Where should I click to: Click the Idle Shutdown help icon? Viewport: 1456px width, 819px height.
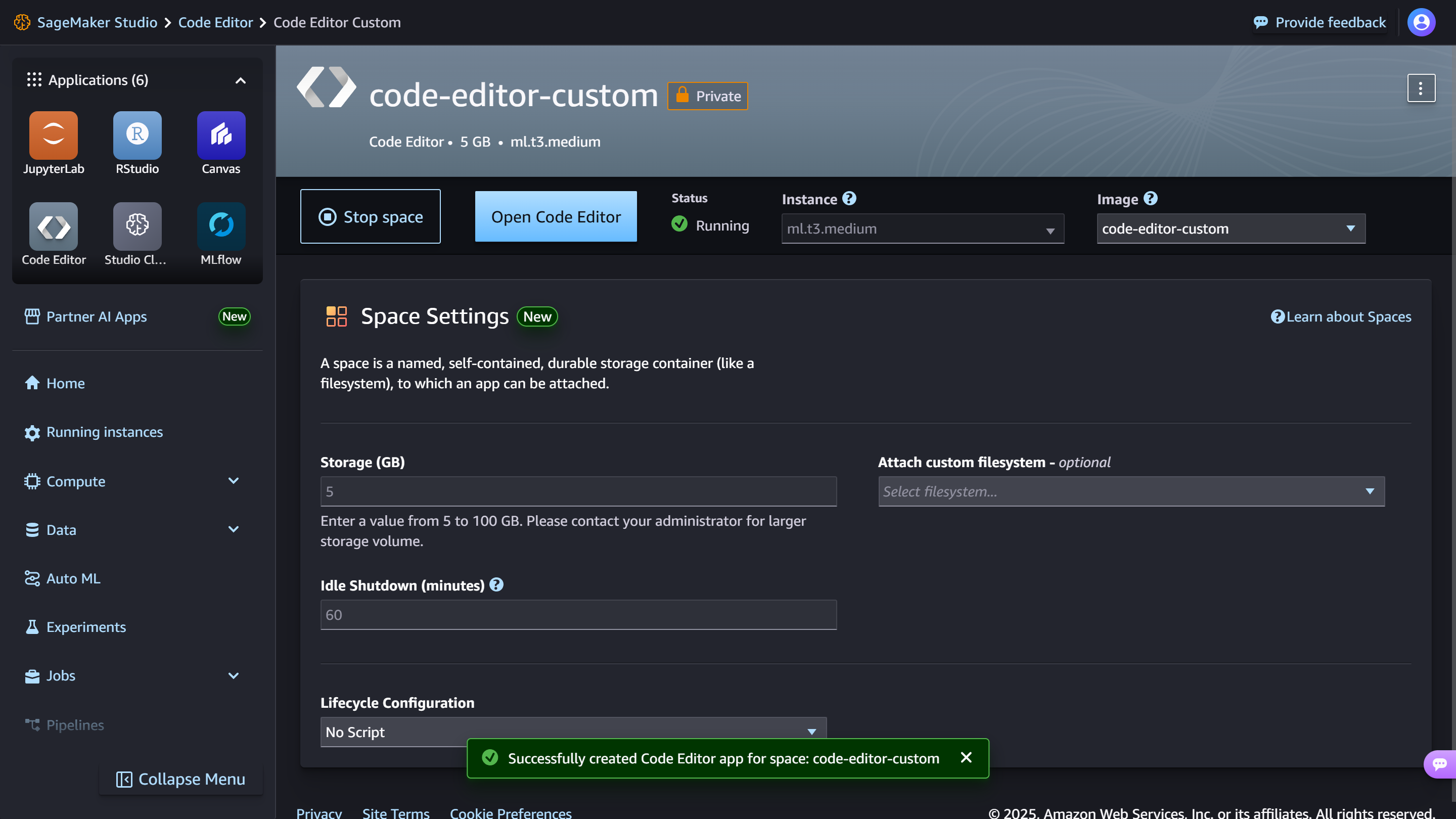(496, 584)
